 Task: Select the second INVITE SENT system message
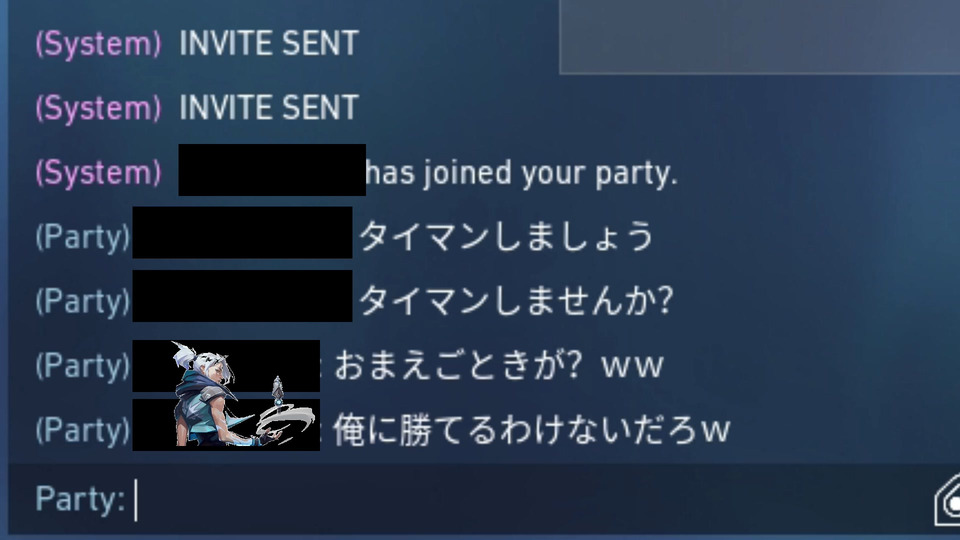[x=268, y=108]
